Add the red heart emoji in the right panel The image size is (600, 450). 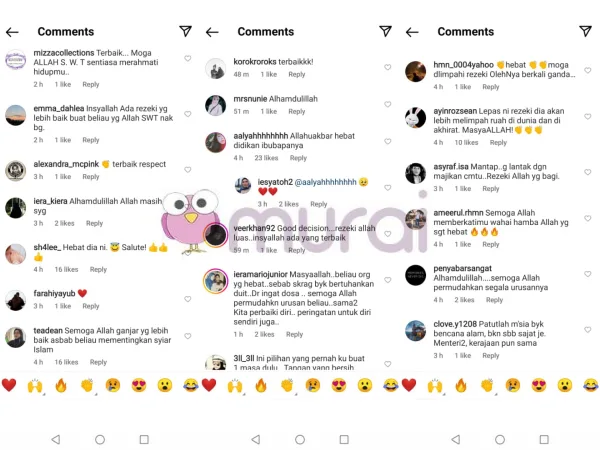point(409,385)
